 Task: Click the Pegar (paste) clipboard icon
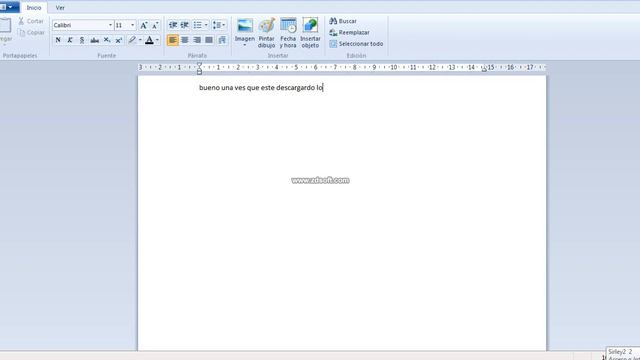(5, 25)
